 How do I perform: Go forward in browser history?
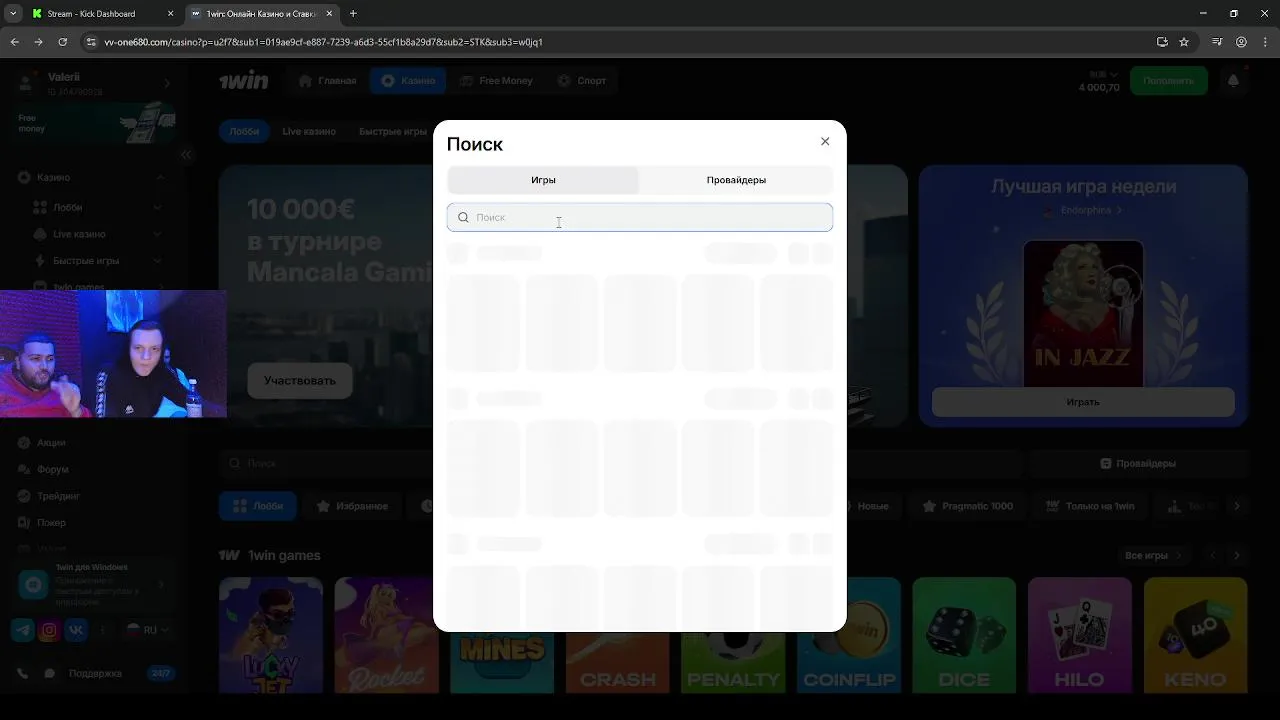[x=39, y=42]
